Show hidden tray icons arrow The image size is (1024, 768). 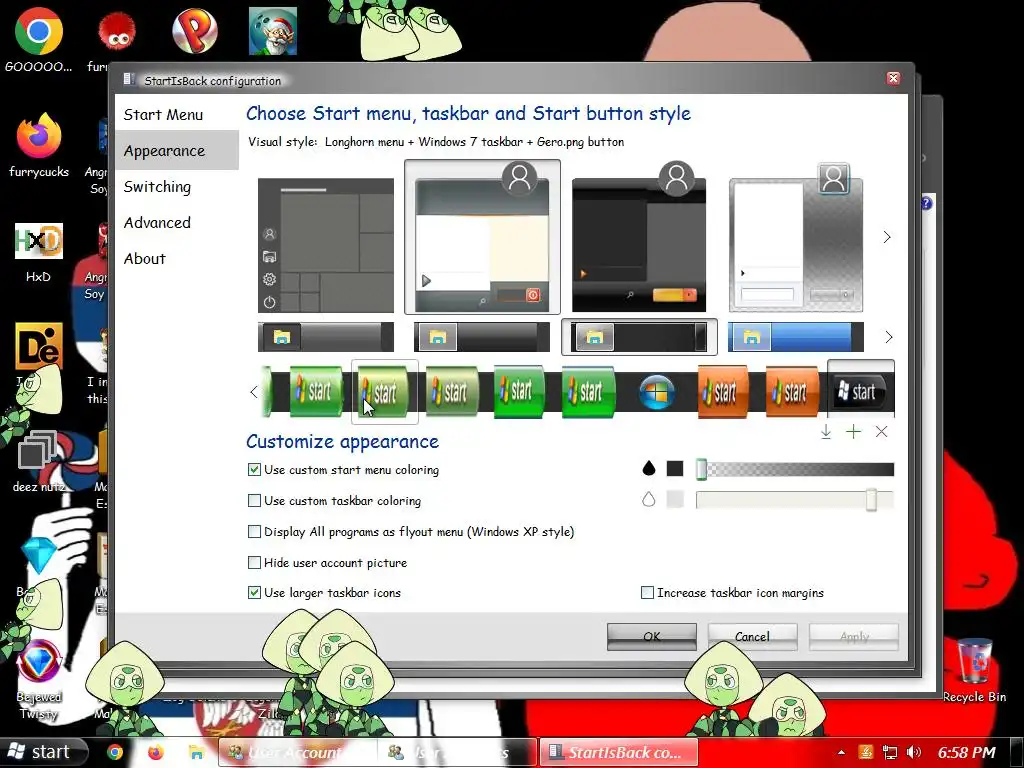[841, 753]
